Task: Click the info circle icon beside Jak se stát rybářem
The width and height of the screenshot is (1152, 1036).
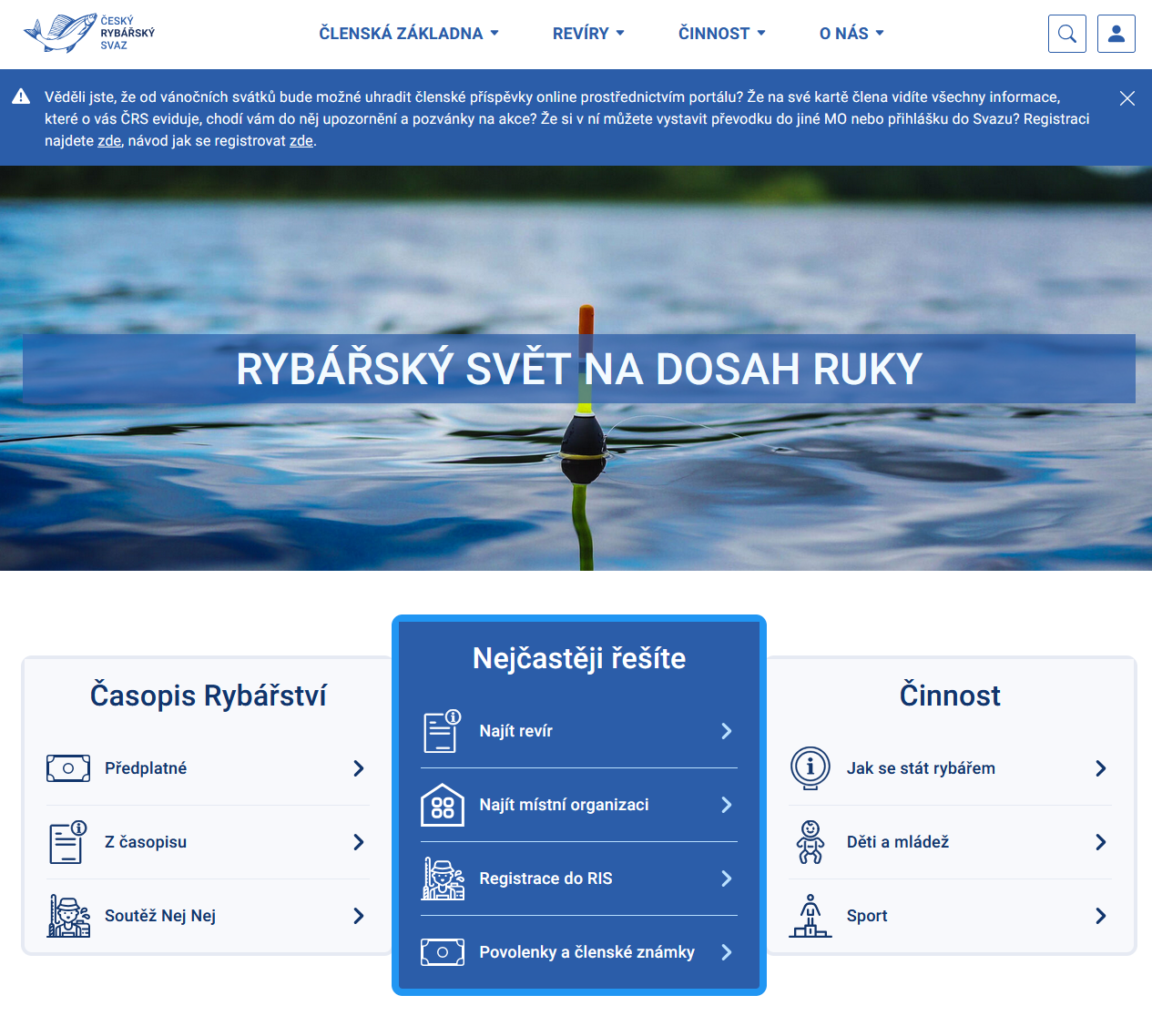Action: pyautogui.click(x=810, y=767)
